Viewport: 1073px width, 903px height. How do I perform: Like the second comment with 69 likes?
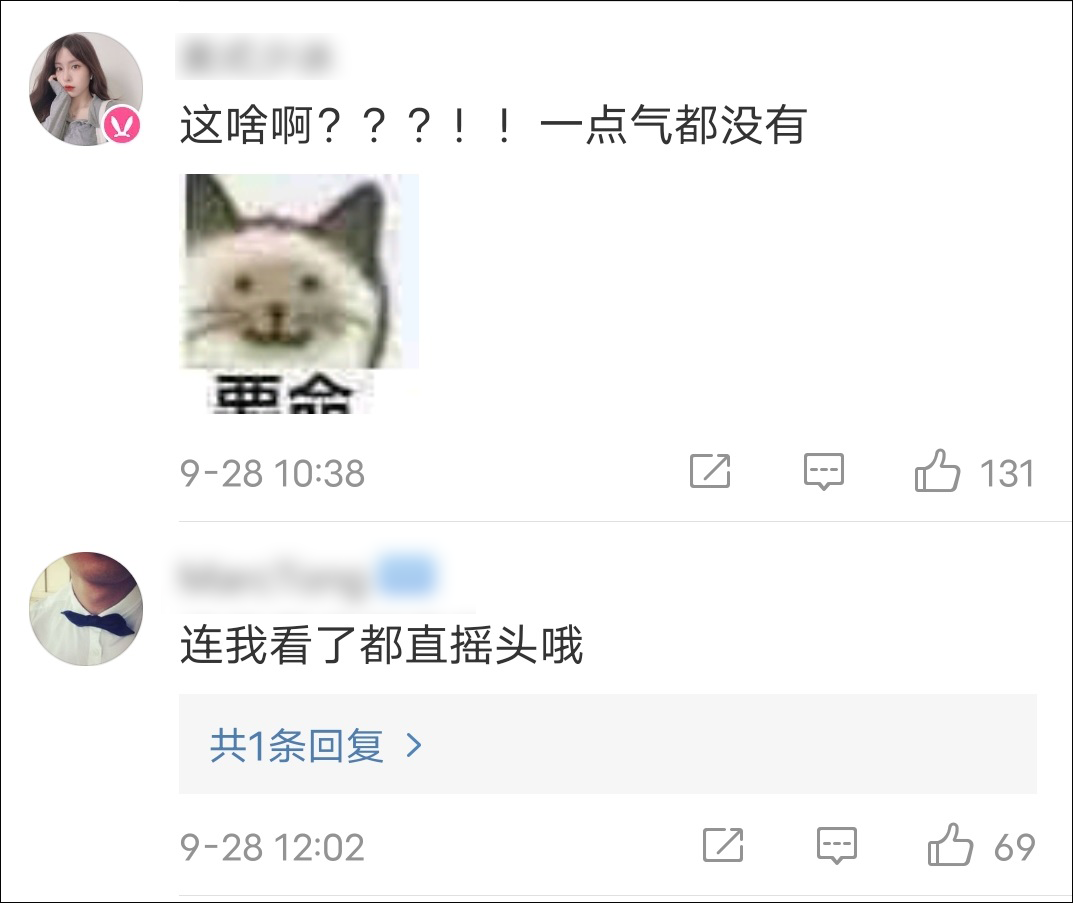click(x=950, y=845)
